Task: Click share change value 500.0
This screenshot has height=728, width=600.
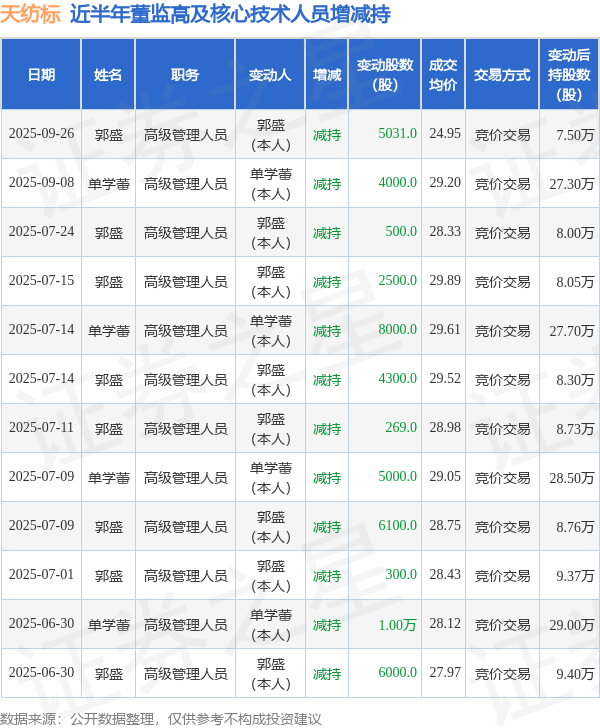Action: click(401, 232)
